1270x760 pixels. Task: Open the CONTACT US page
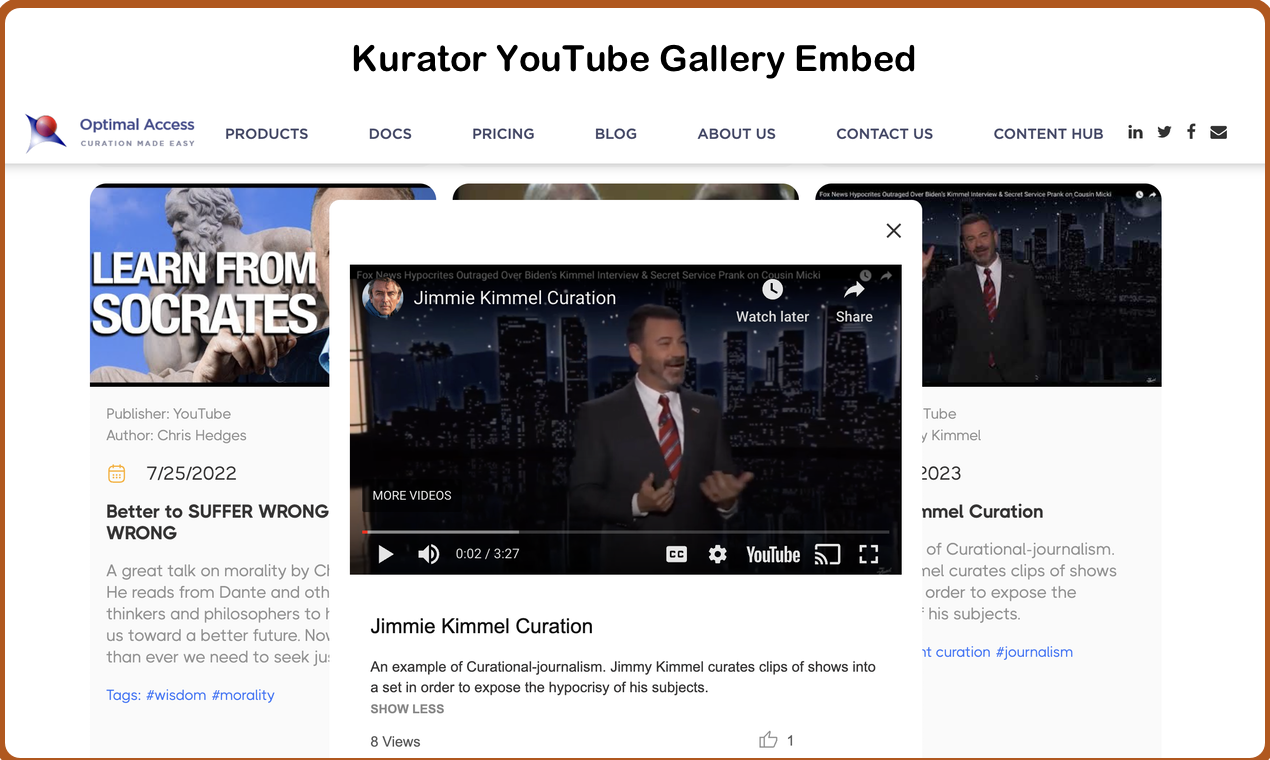tap(885, 133)
